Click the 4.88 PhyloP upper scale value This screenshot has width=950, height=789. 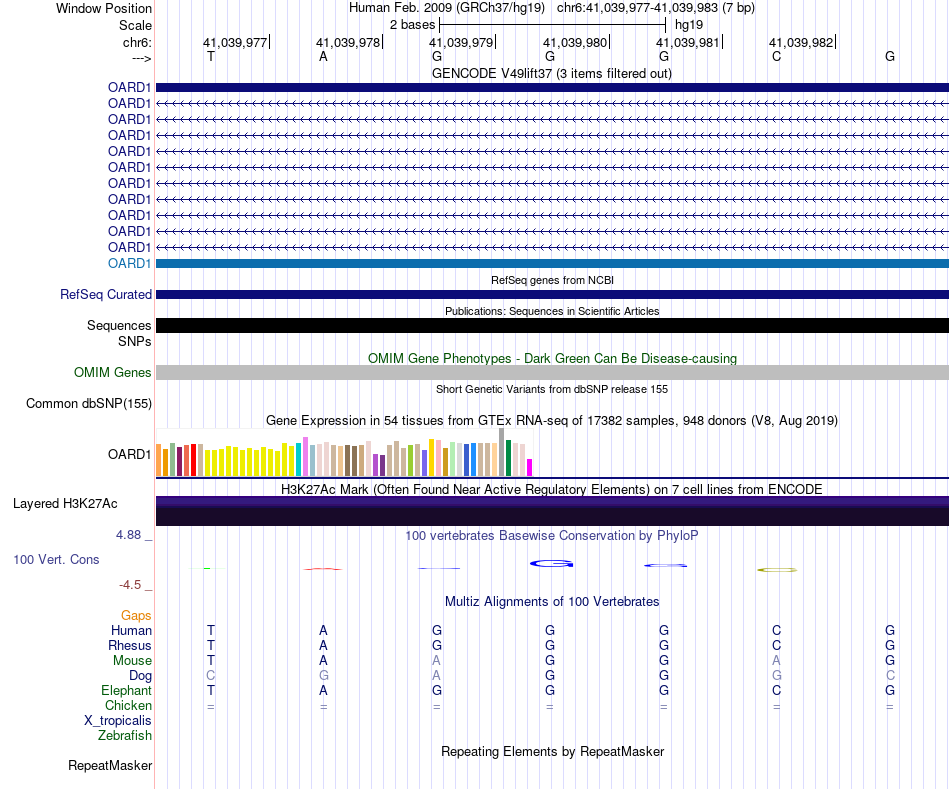(128, 535)
